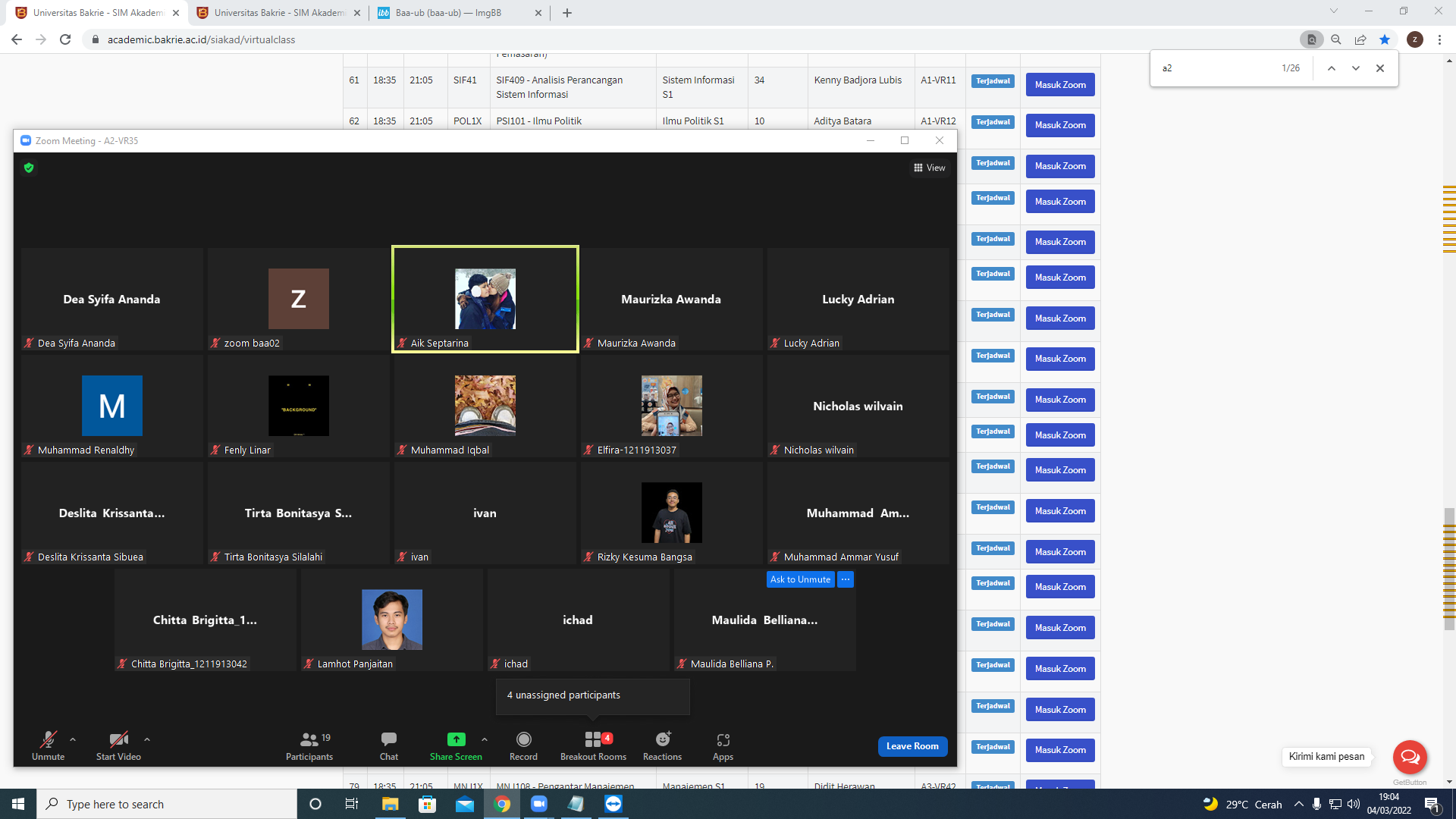
Task: Start recording with the Record button
Action: [x=523, y=745]
